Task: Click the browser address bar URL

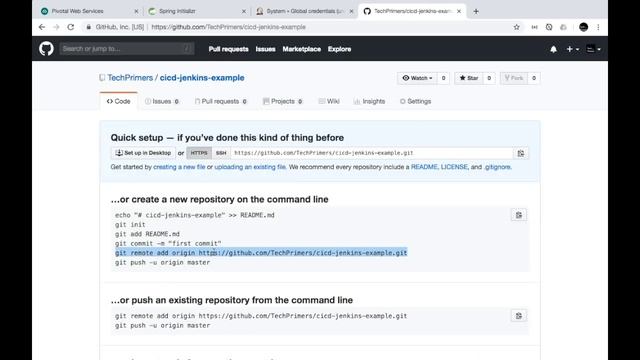Action: point(228,27)
